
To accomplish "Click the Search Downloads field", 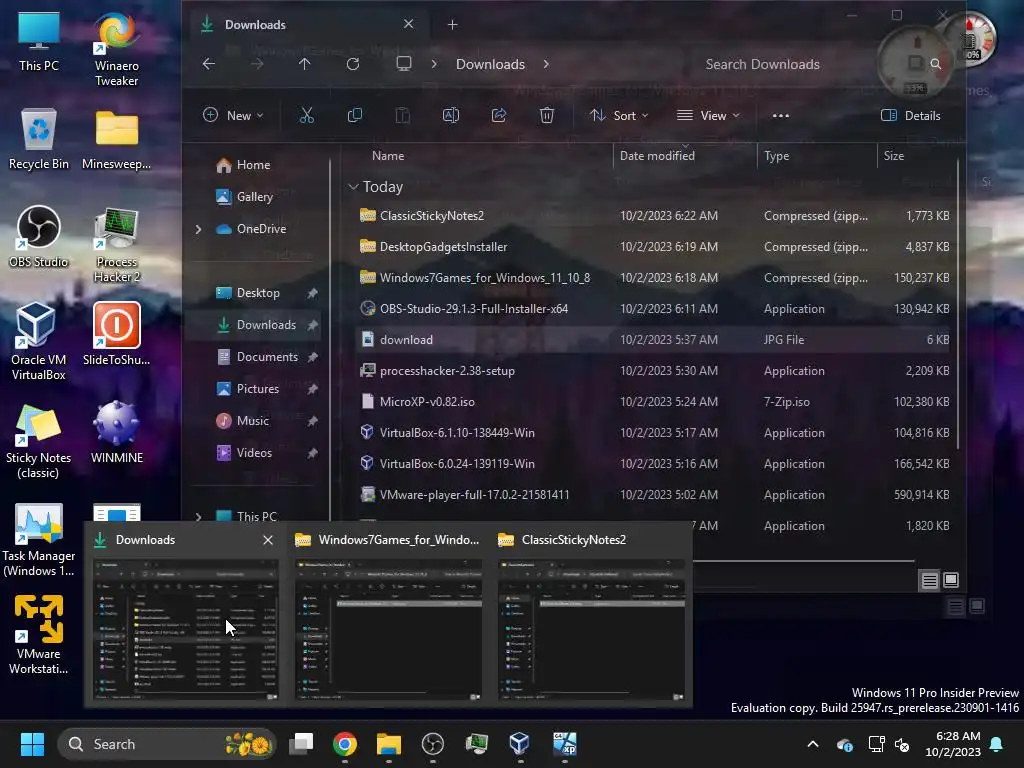I will tap(816, 64).
